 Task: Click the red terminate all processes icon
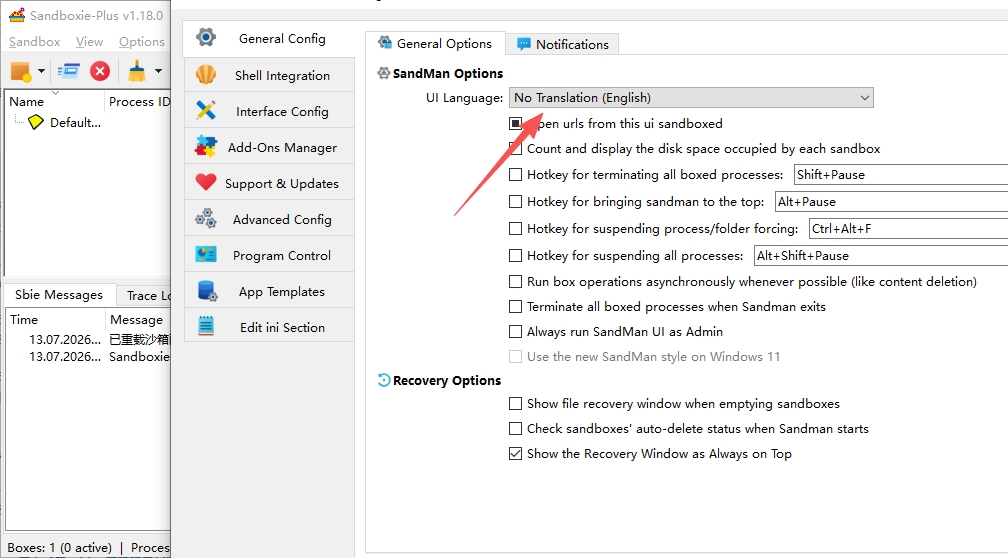click(x=100, y=71)
